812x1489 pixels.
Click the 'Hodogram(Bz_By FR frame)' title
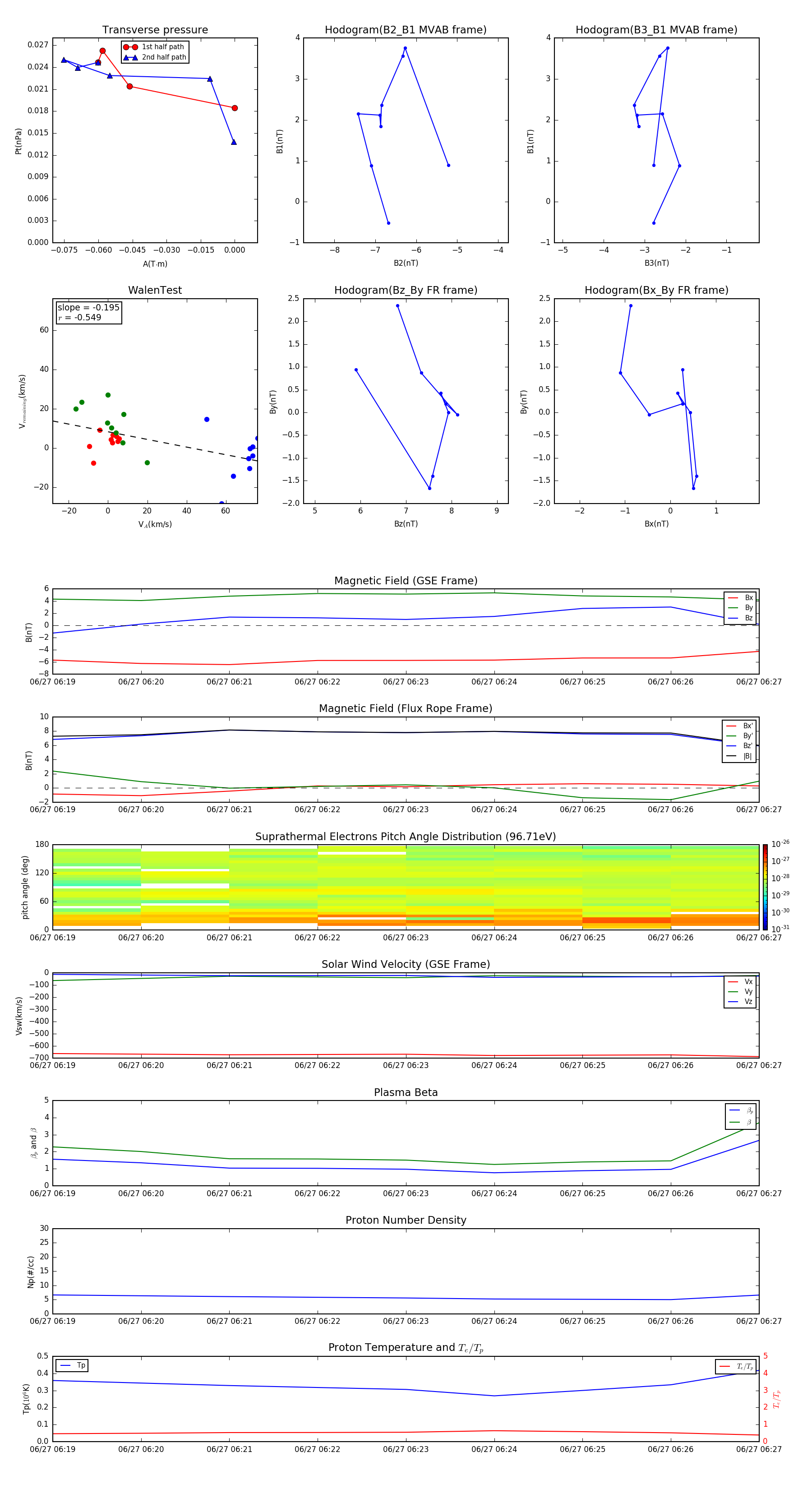(x=406, y=290)
